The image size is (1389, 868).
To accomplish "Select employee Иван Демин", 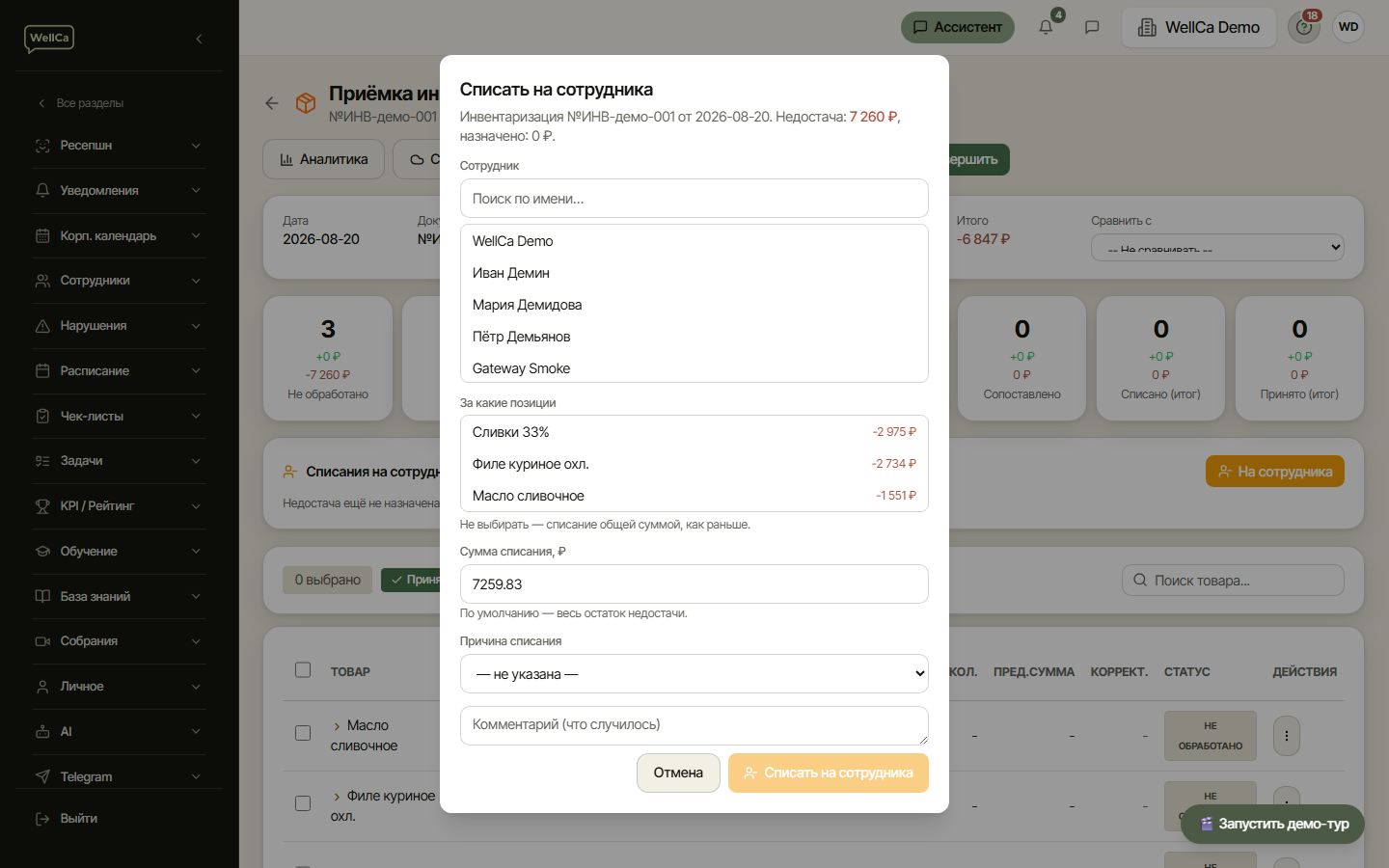I will 694,273.
